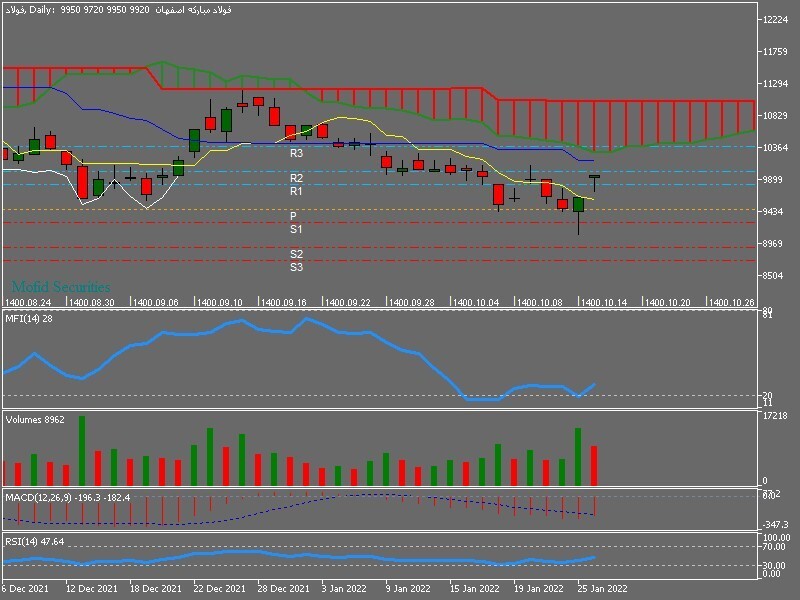Click the R1 resistance level label
Screen dimensions: 800x600
click(296, 191)
